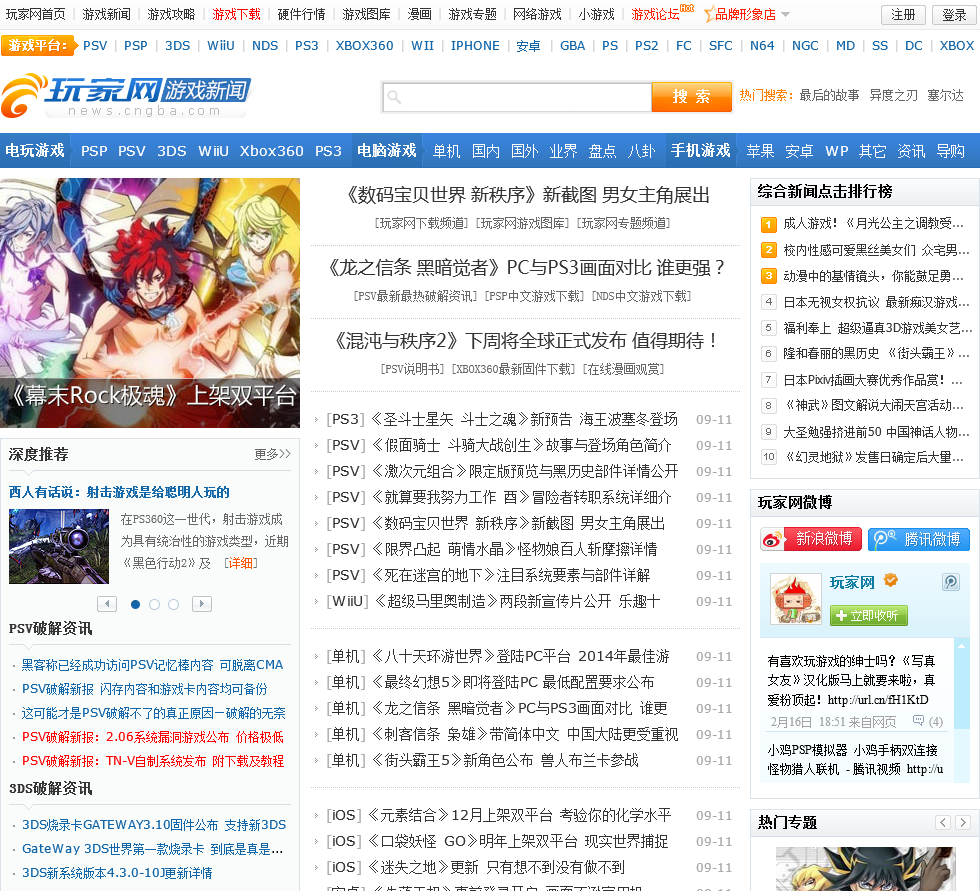Open 电玩游戏 navigation tab

point(35,151)
